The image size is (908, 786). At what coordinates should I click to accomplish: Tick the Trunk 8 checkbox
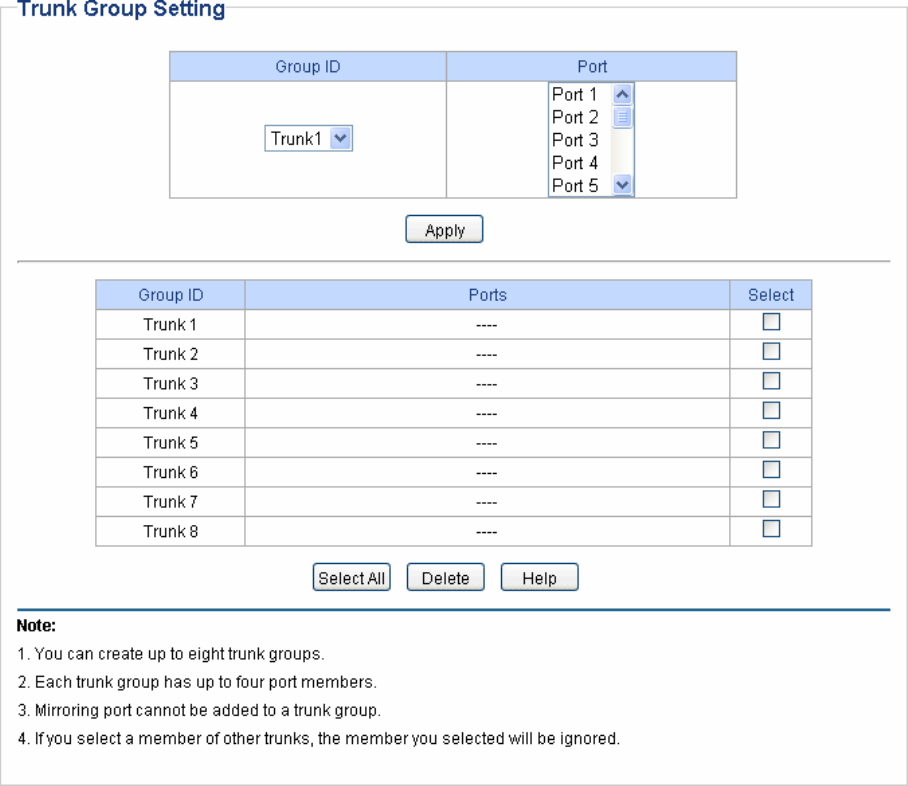pos(771,529)
